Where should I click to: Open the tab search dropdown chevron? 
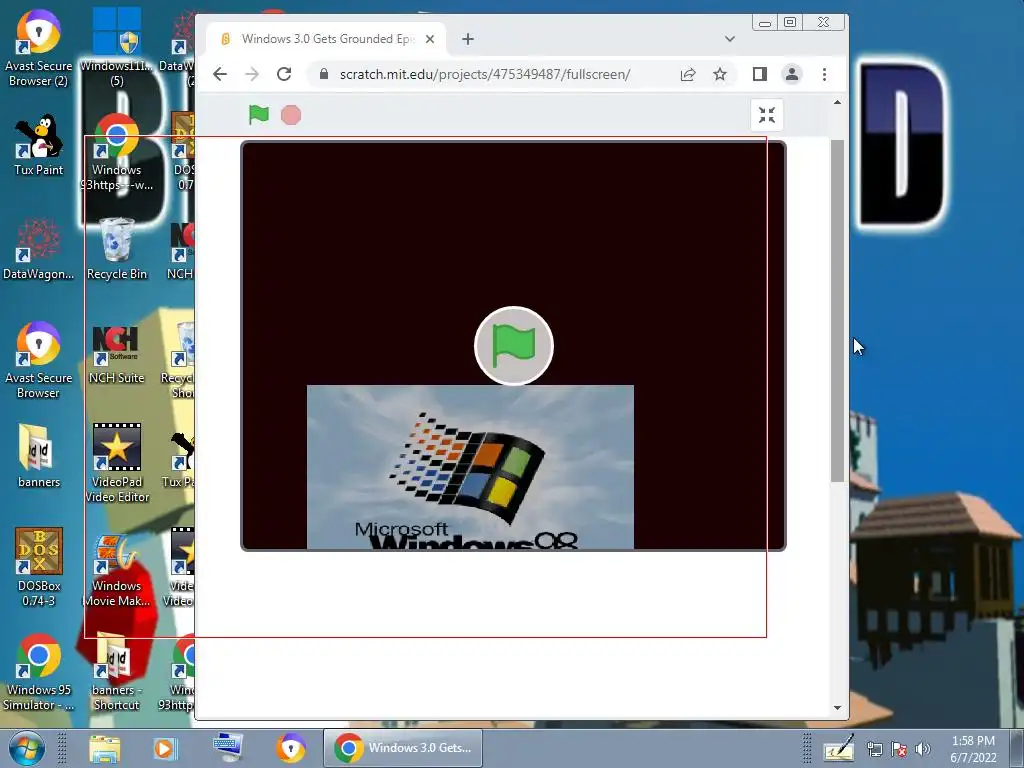pos(730,39)
